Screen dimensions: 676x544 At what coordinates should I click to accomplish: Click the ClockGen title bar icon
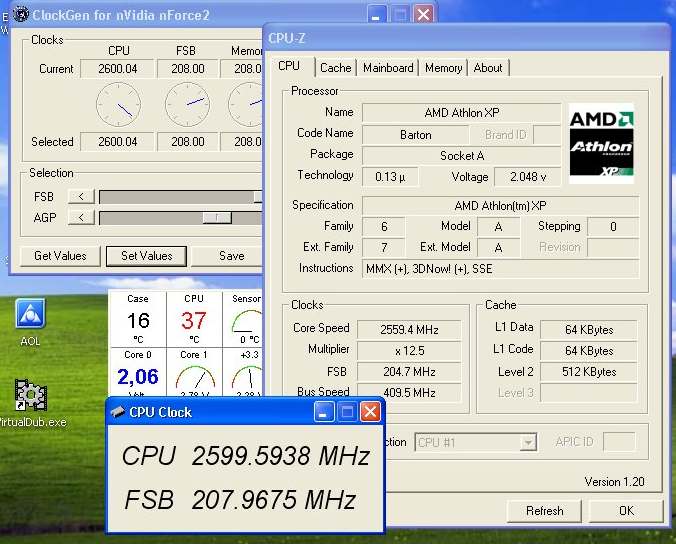[x=20, y=14]
